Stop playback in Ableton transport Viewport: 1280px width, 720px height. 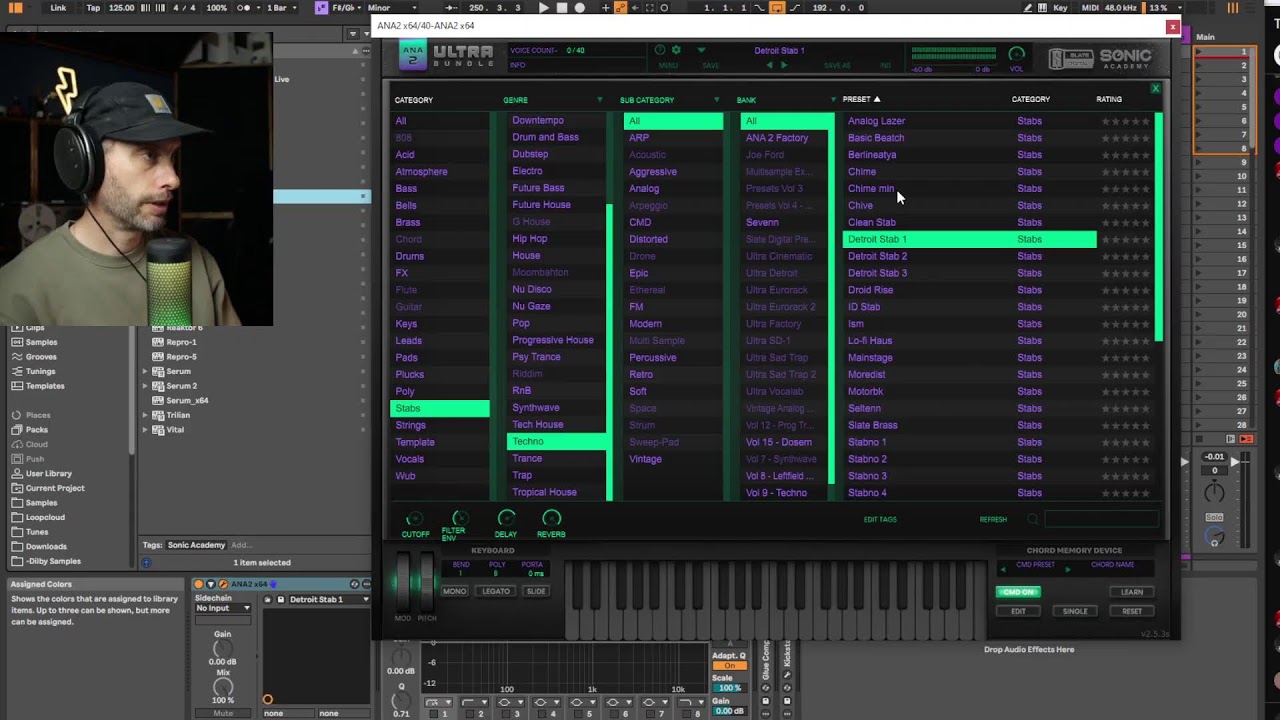[x=561, y=8]
